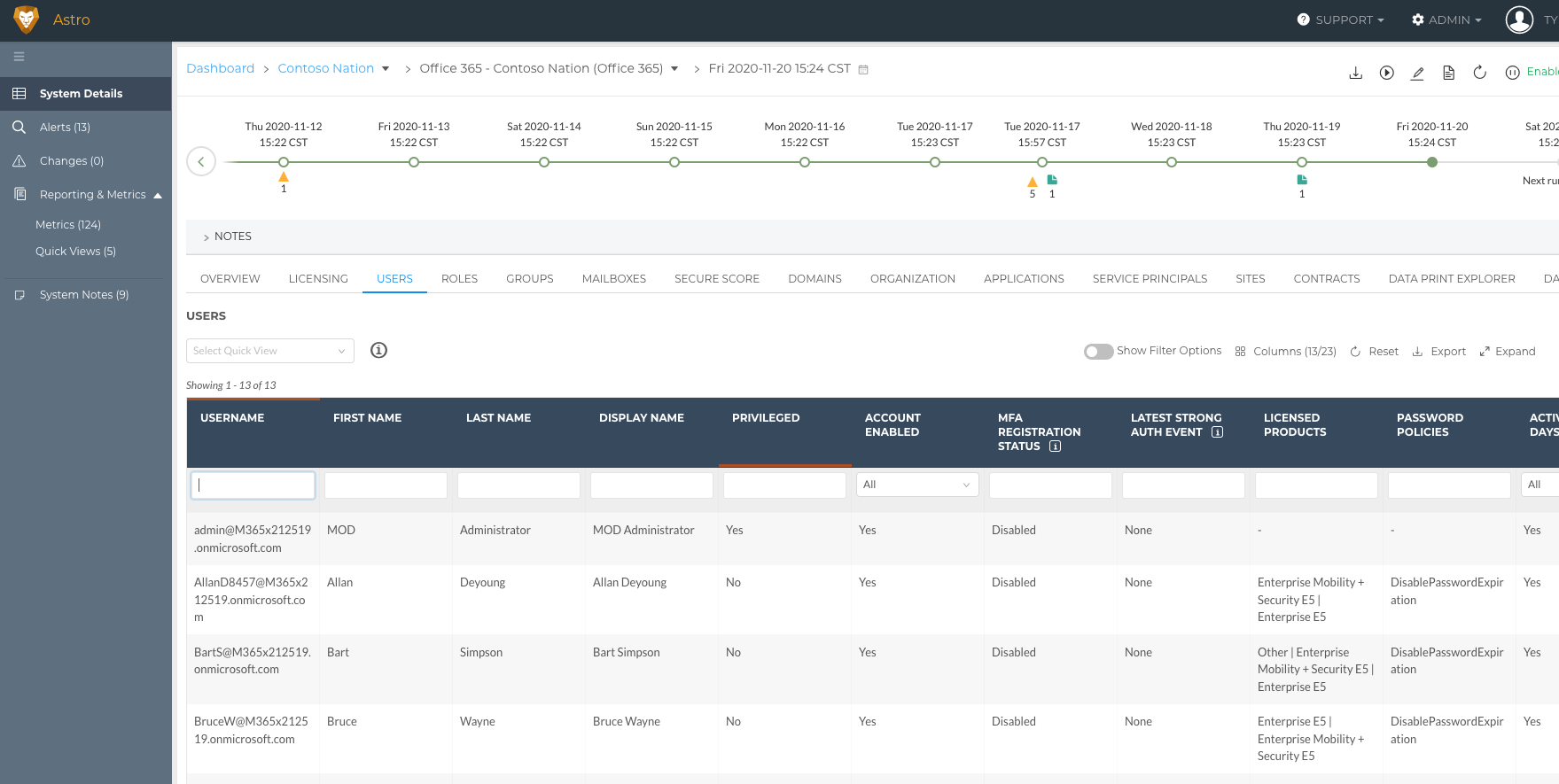
Task: Open Quick Views (5) in sidebar
Action: click(75, 252)
